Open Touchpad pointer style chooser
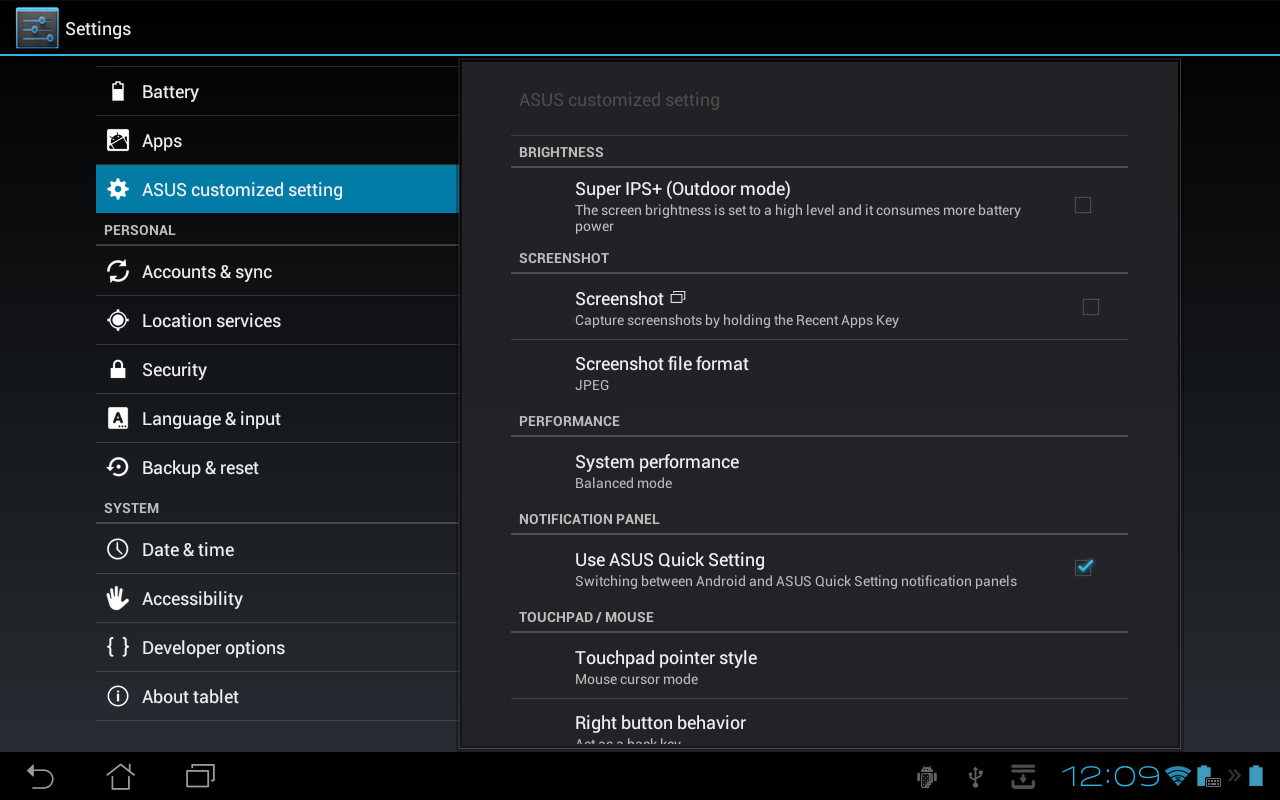The width and height of the screenshot is (1280, 800). (x=819, y=667)
